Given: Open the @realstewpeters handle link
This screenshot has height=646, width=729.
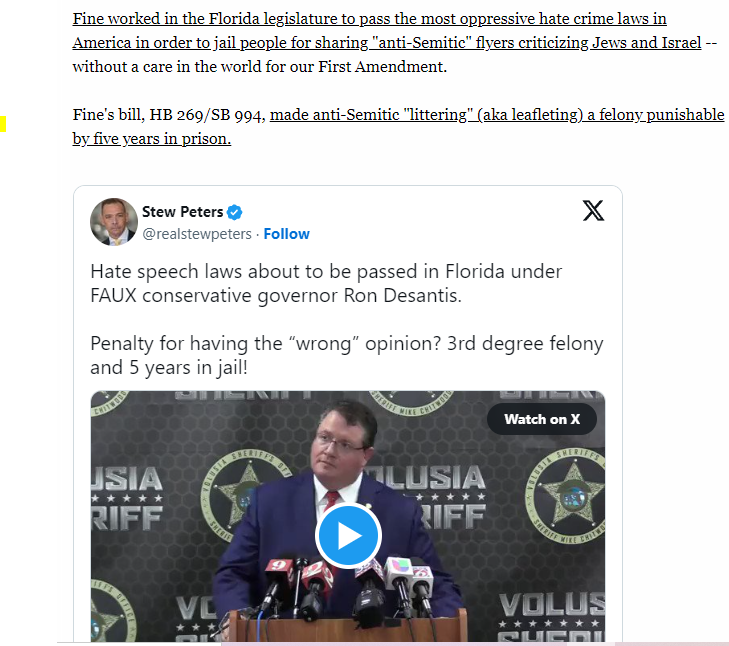Looking at the screenshot, I should click(x=197, y=233).
